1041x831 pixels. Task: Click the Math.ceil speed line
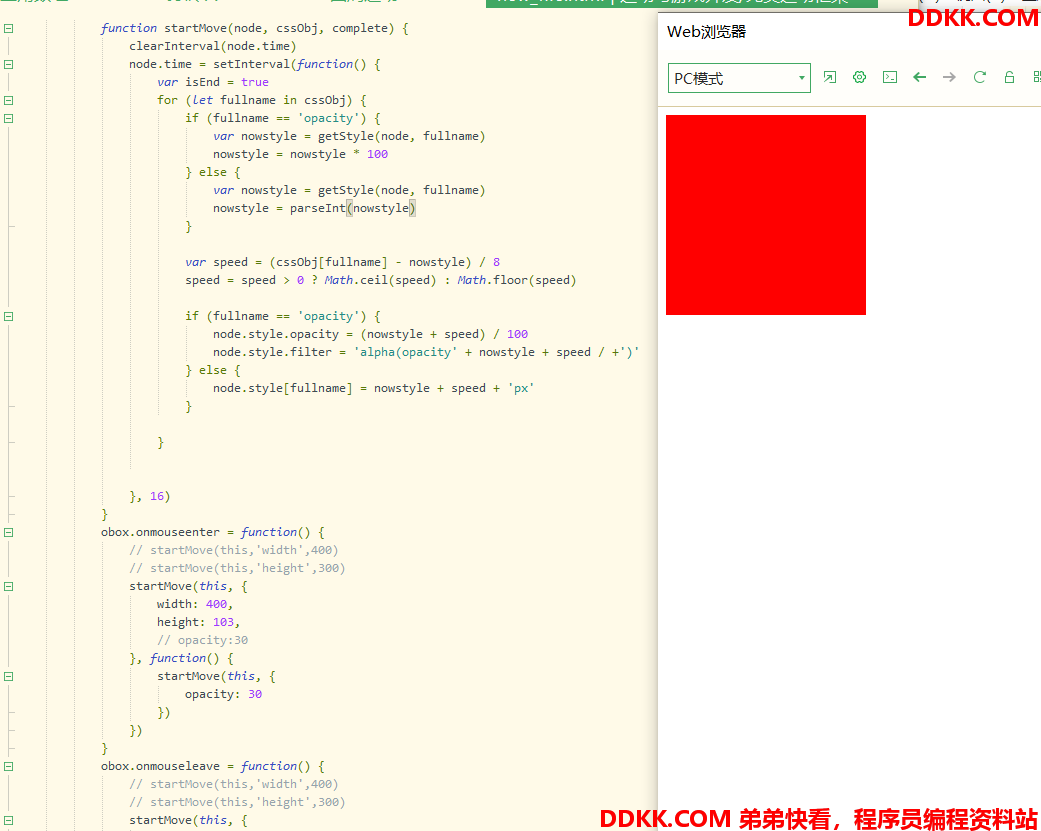[380, 280]
